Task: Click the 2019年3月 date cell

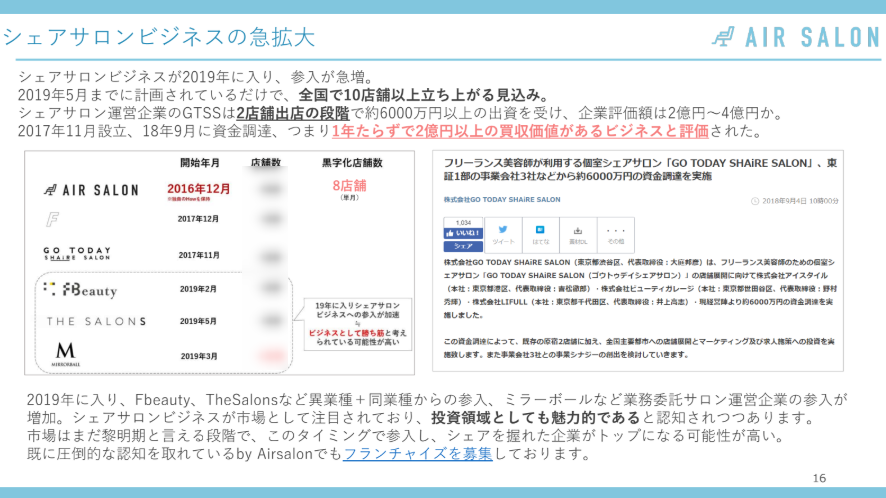Action: point(199,356)
